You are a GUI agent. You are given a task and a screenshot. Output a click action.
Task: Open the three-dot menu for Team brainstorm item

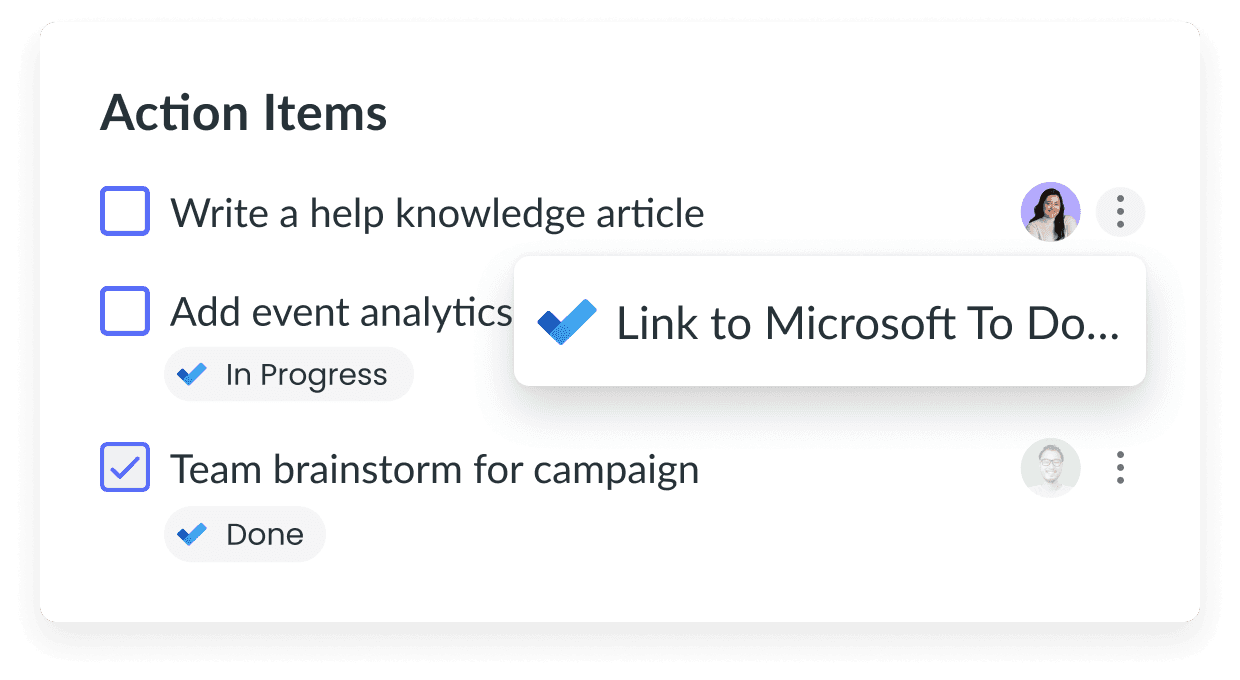pos(1120,468)
